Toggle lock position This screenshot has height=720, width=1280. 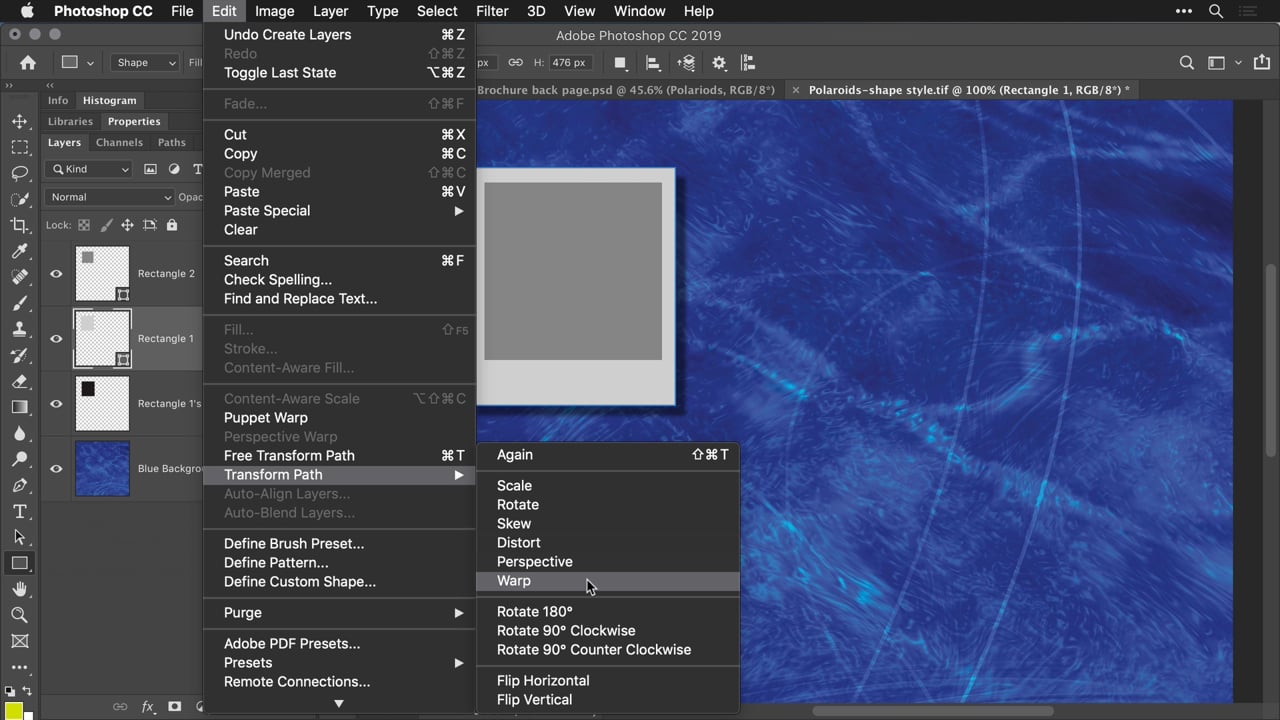pos(127,225)
